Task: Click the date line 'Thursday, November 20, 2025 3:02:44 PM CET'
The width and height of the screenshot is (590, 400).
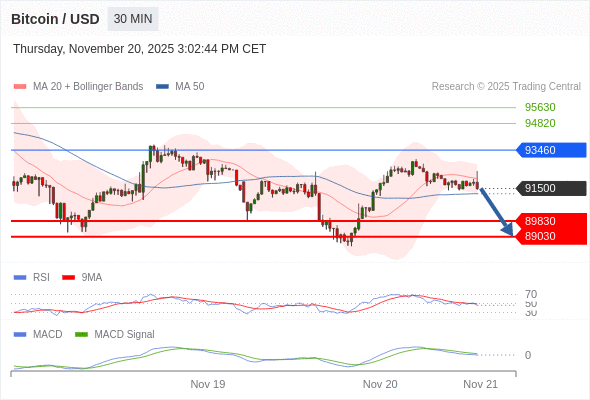Action: click(x=140, y=49)
